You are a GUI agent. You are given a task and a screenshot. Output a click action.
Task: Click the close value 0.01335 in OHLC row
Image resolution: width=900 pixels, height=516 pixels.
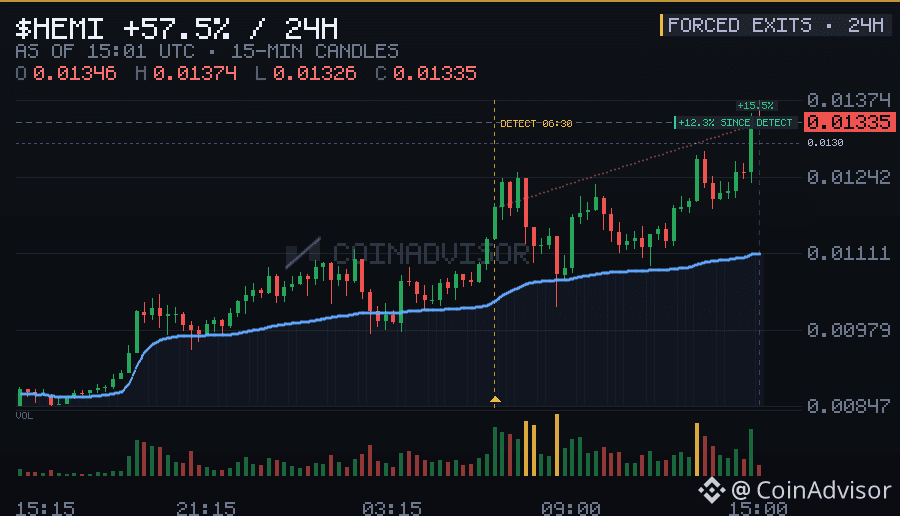pos(435,73)
